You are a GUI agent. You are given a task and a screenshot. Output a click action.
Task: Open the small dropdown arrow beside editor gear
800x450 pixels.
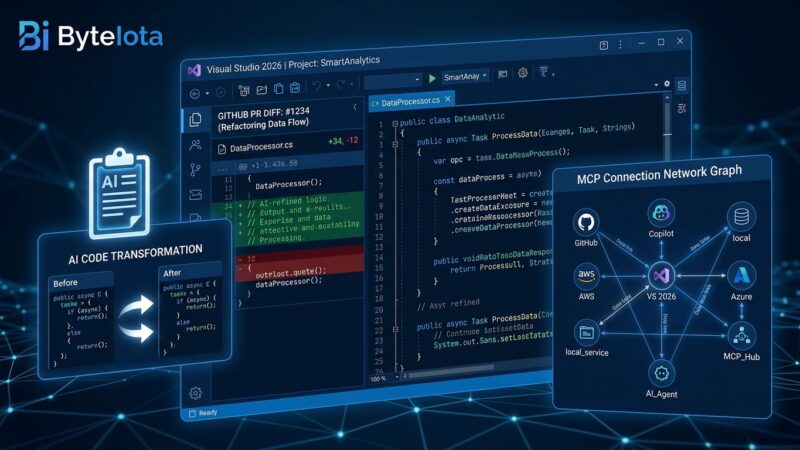[x=656, y=85]
